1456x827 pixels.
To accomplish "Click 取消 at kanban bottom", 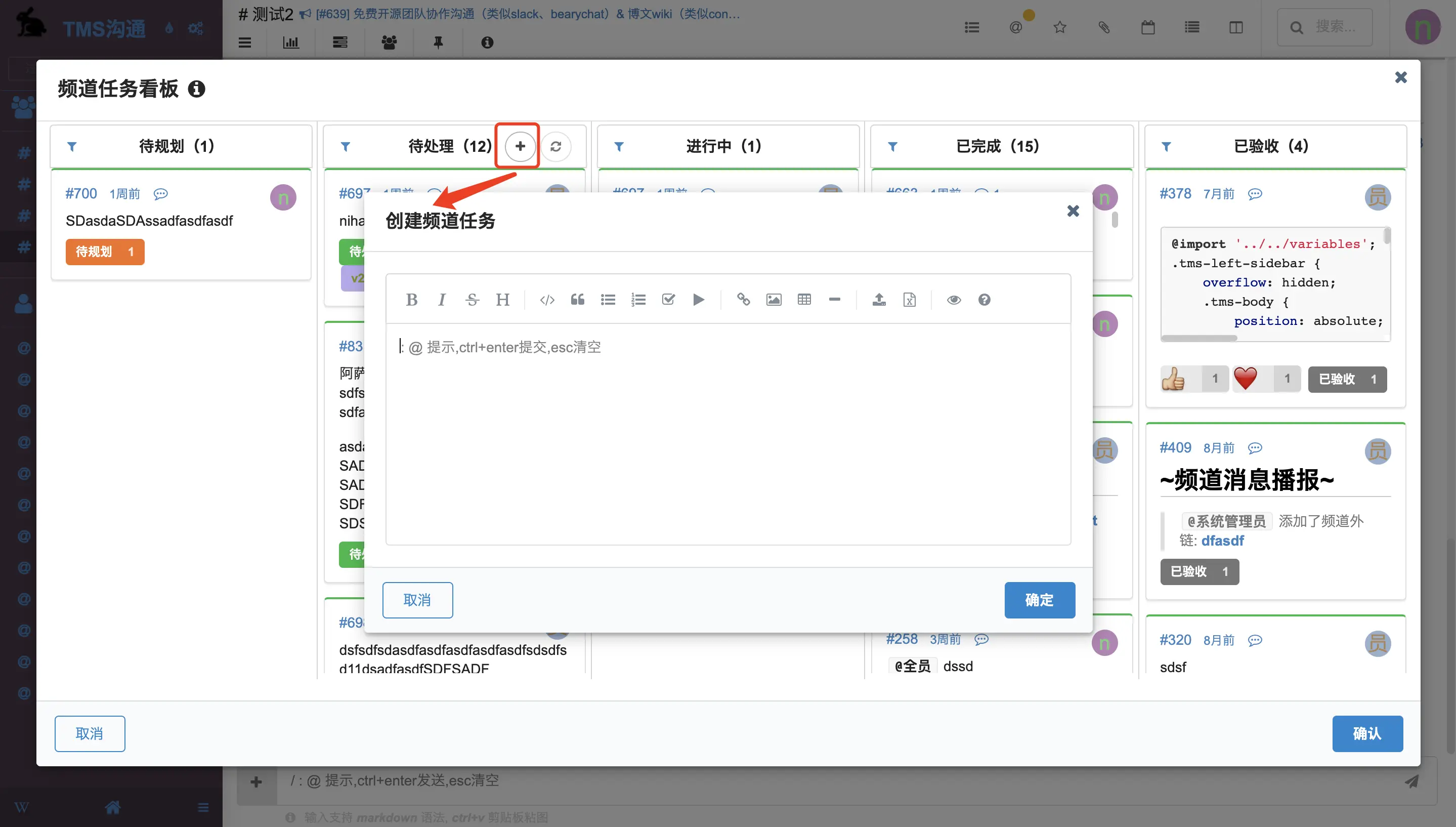I will click(x=90, y=733).
